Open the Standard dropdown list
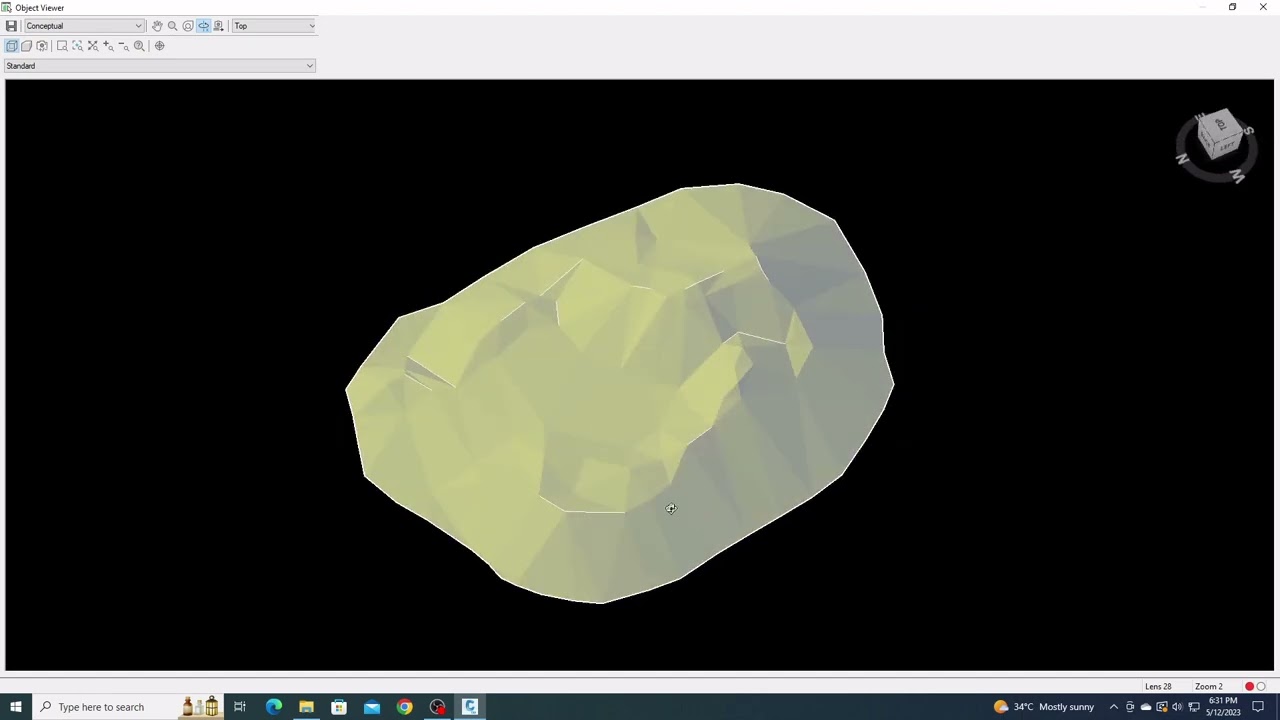1280x720 pixels. pos(160,66)
